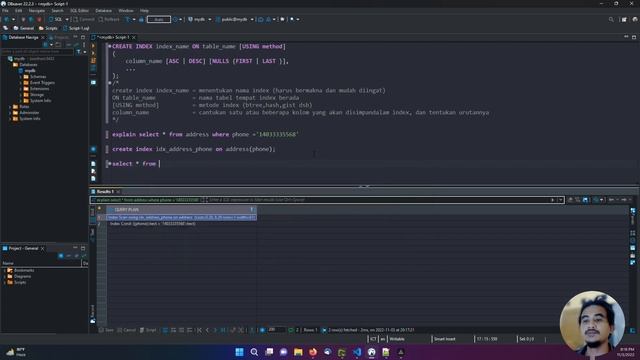
Task: Expand the Extensions folder
Action: 20,89
